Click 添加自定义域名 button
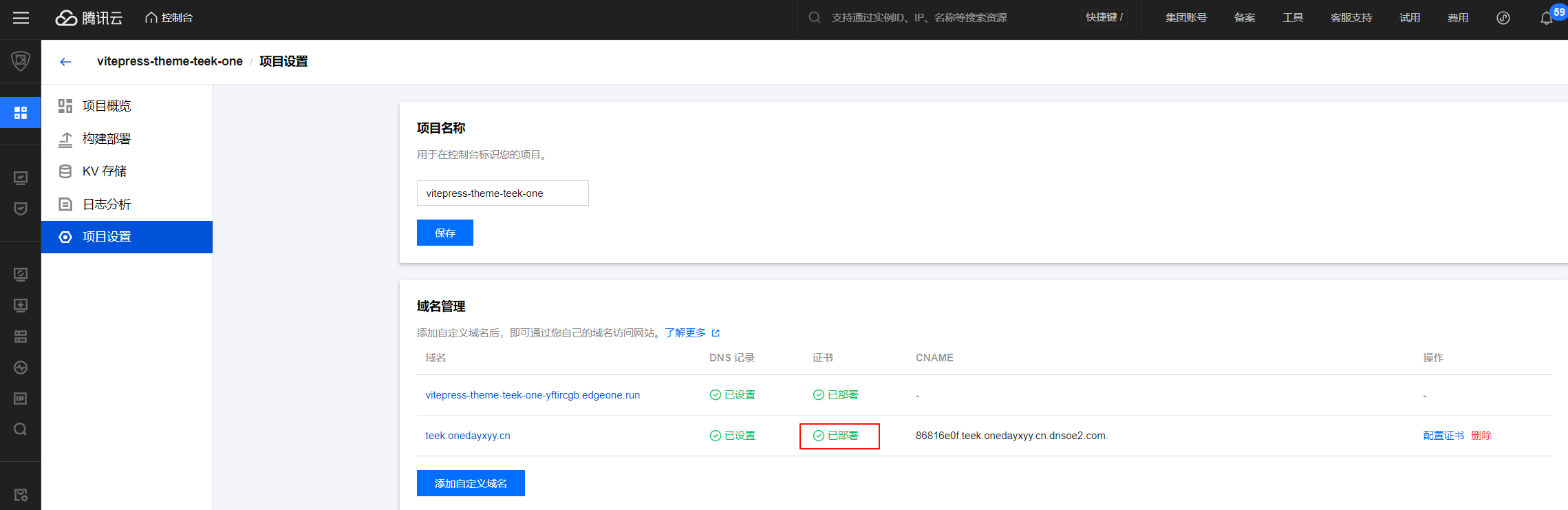The width and height of the screenshot is (1568, 510). 471,483
